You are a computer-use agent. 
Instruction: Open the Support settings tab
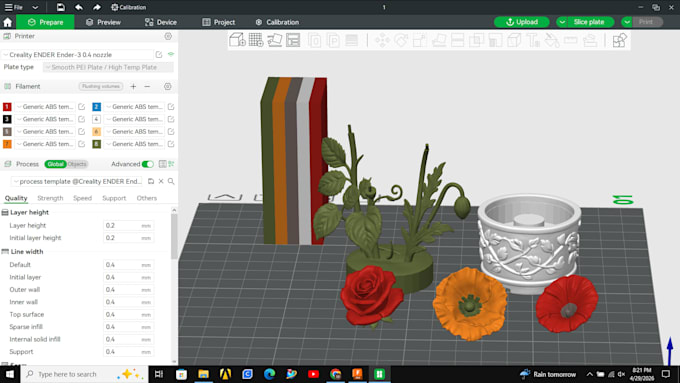tap(114, 198)
